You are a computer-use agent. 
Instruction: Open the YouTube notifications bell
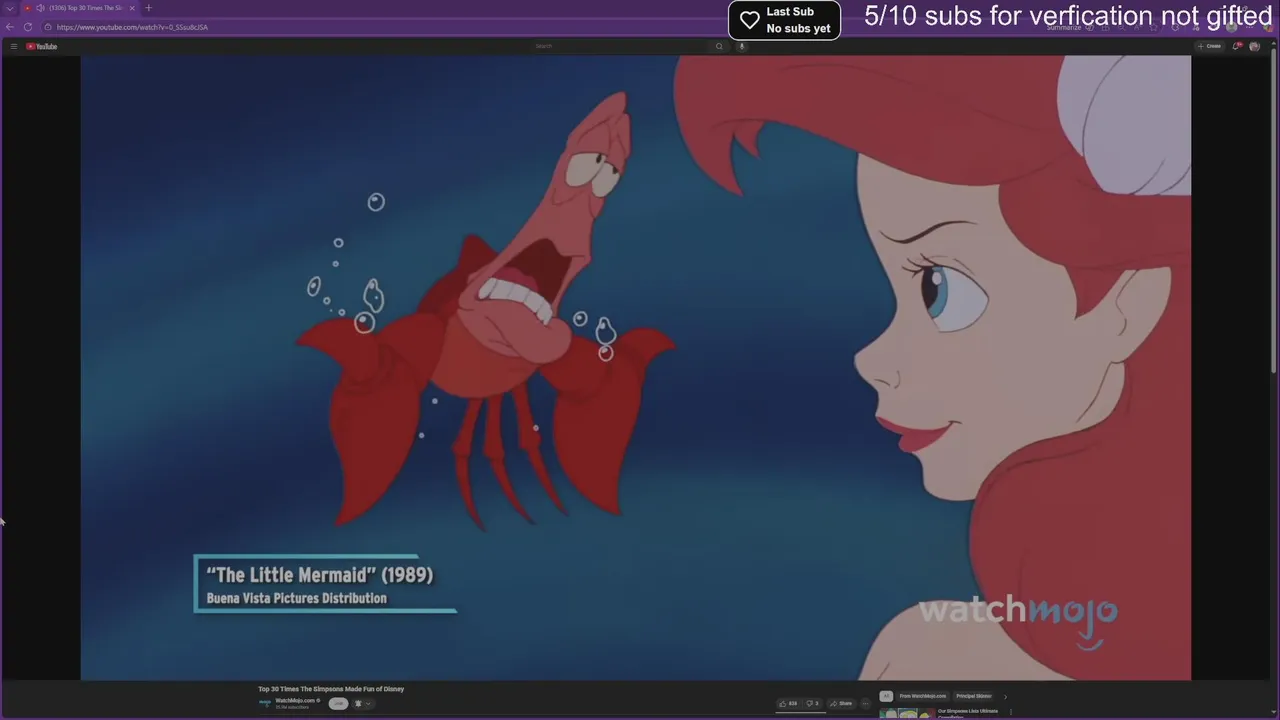1237,46
